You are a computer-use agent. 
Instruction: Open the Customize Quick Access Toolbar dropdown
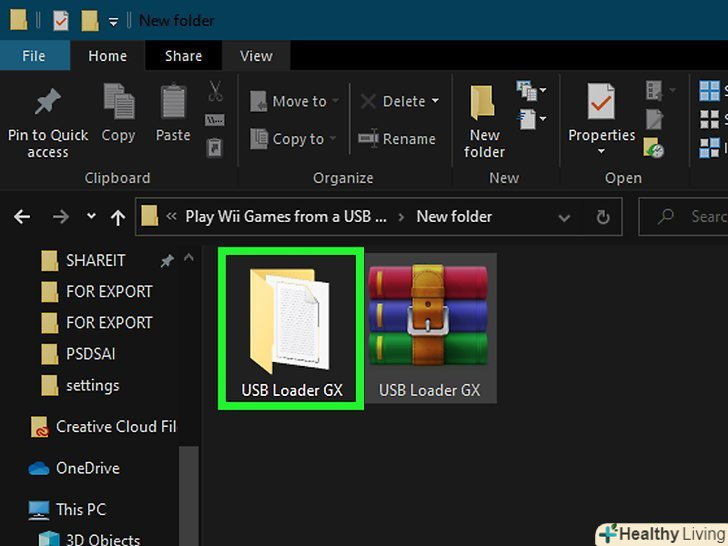point(113,21)
